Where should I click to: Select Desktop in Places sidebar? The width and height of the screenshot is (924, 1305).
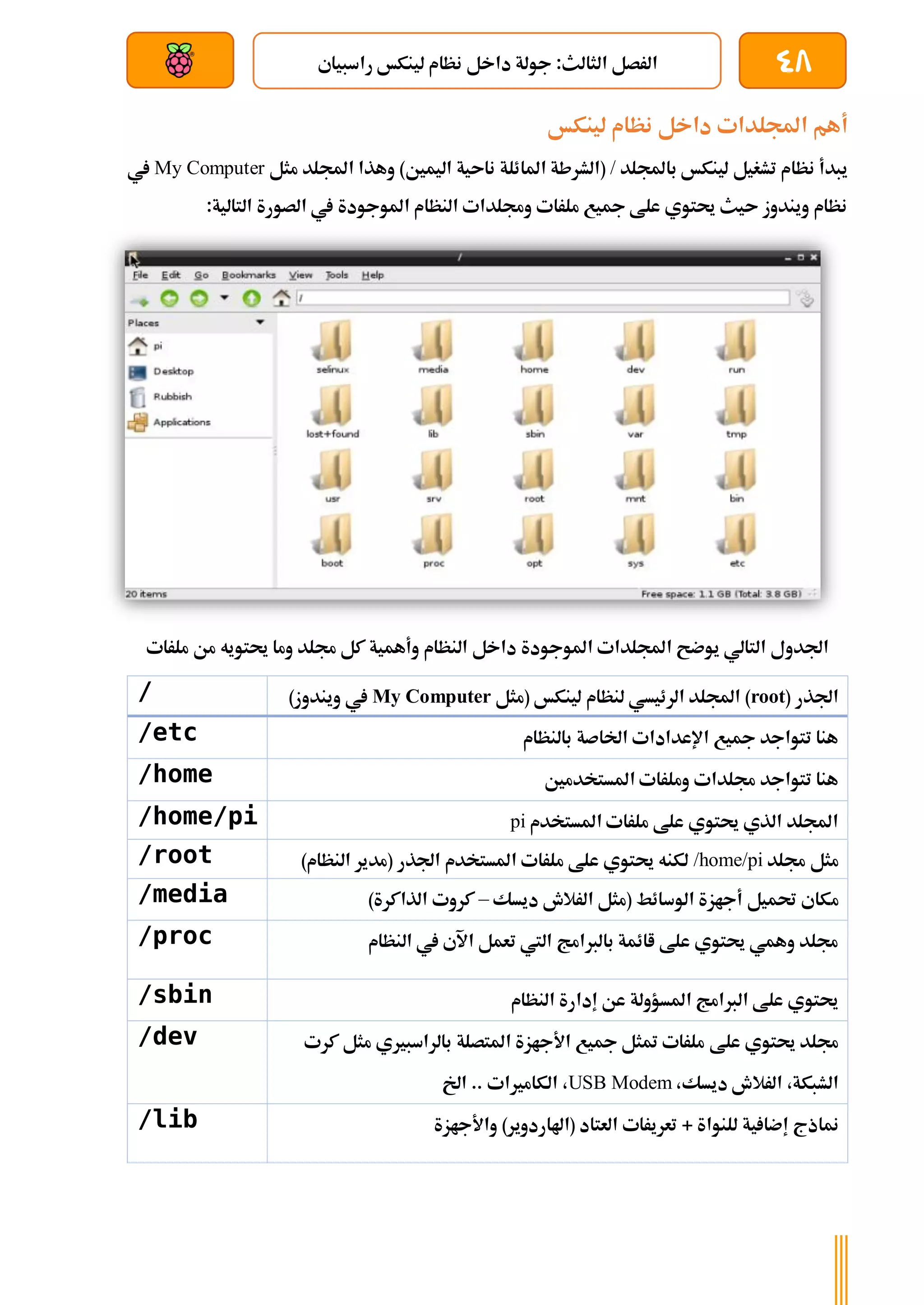(199, 371)
